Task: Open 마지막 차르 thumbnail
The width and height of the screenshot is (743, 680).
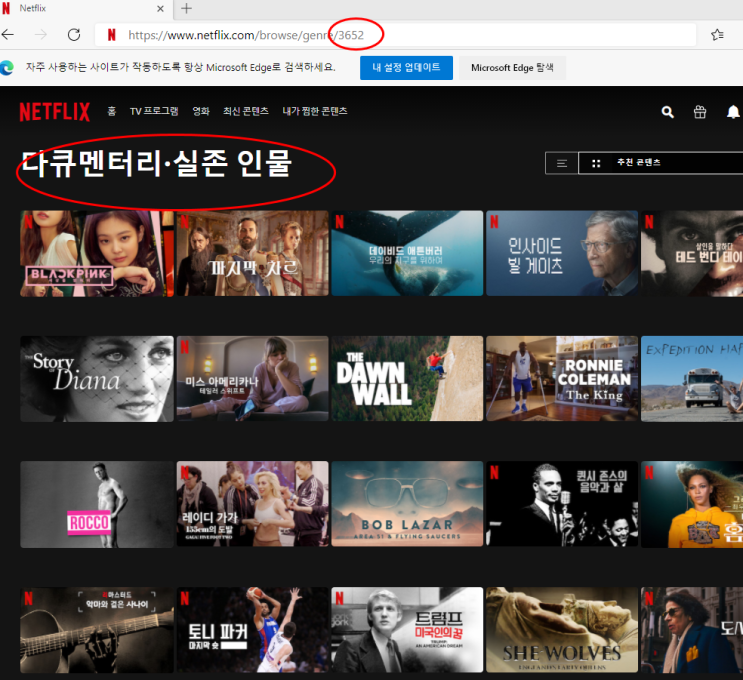Action: coord(253,254)
